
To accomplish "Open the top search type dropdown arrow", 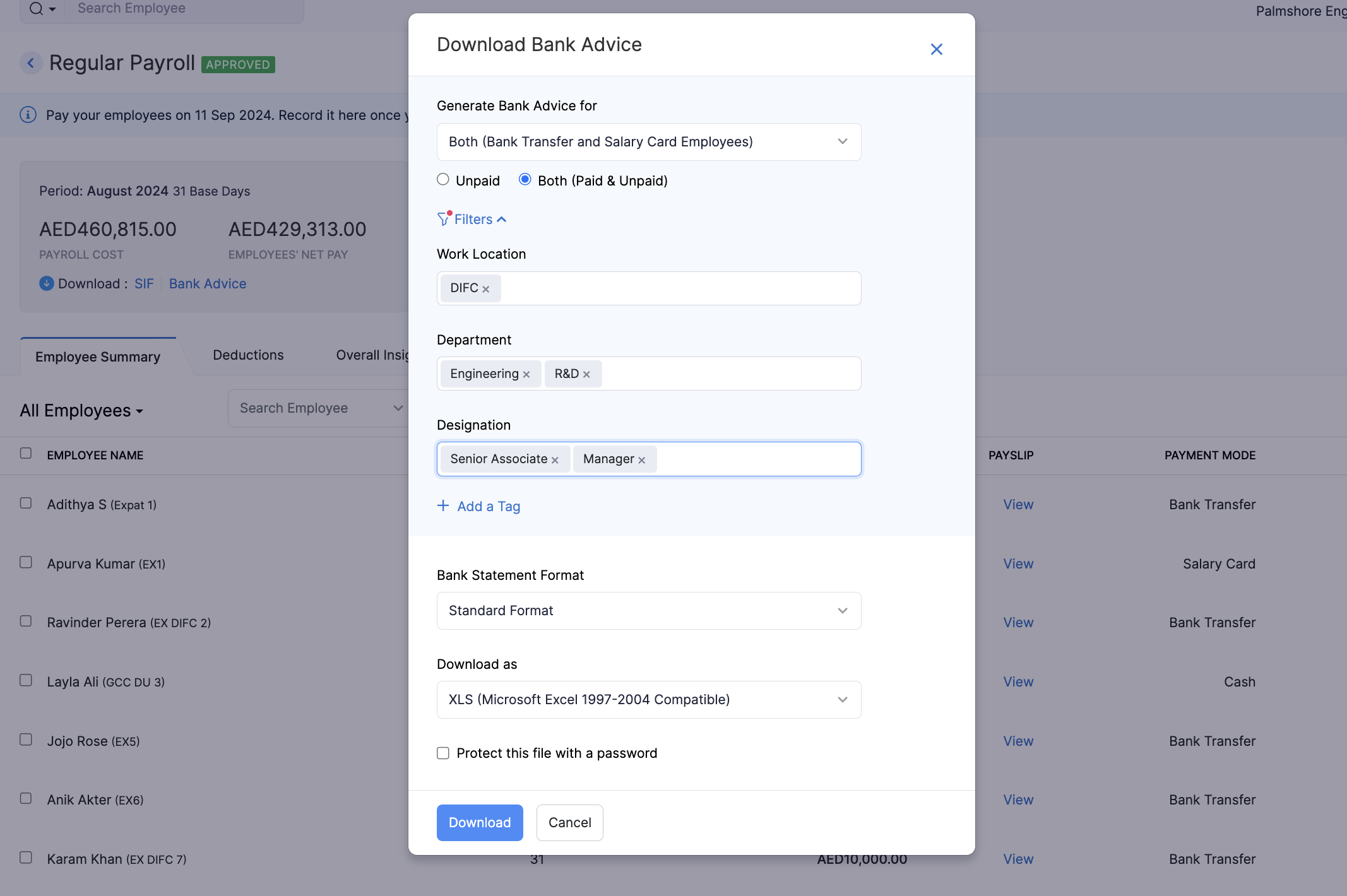I will (x=52, y=9).
